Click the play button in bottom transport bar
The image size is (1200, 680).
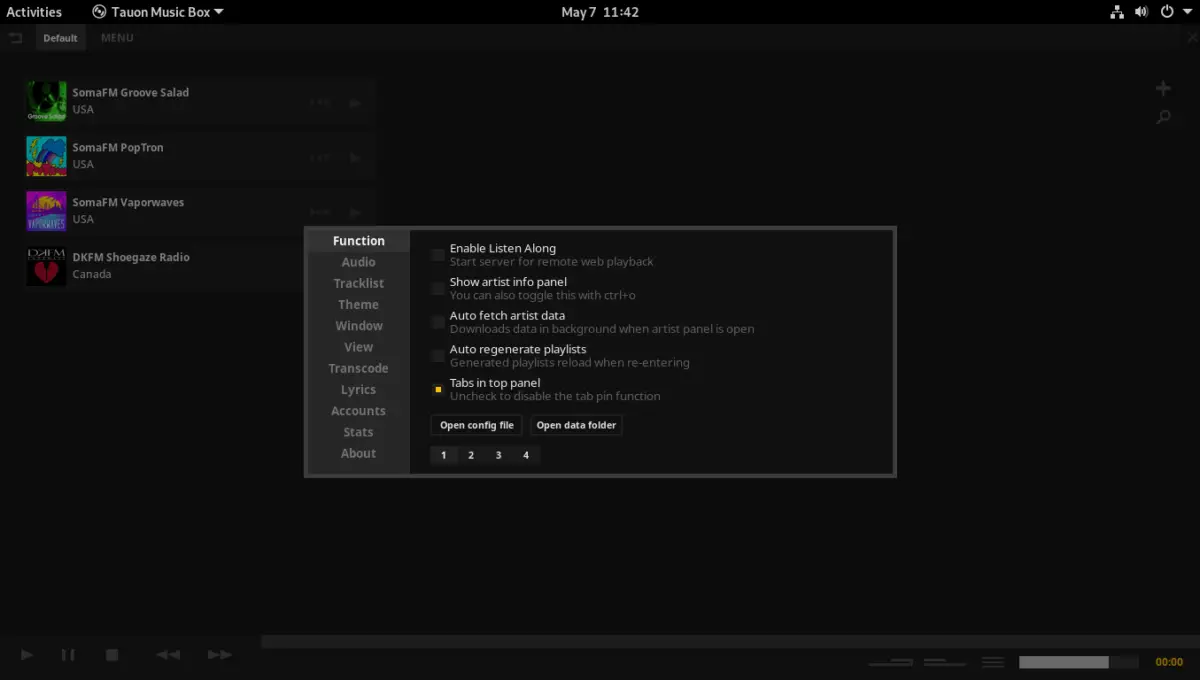(x=27, y=655)
